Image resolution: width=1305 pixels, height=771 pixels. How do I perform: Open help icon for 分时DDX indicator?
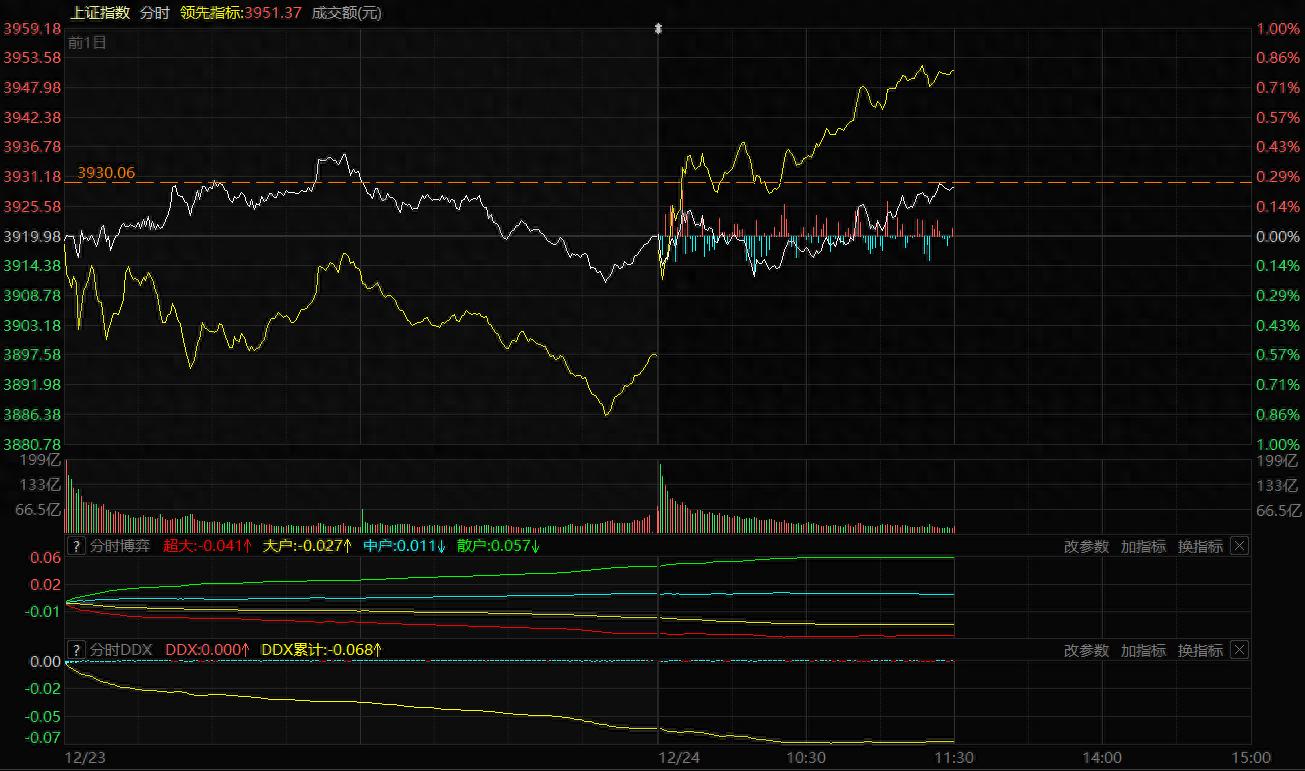[x=76, y=650]
